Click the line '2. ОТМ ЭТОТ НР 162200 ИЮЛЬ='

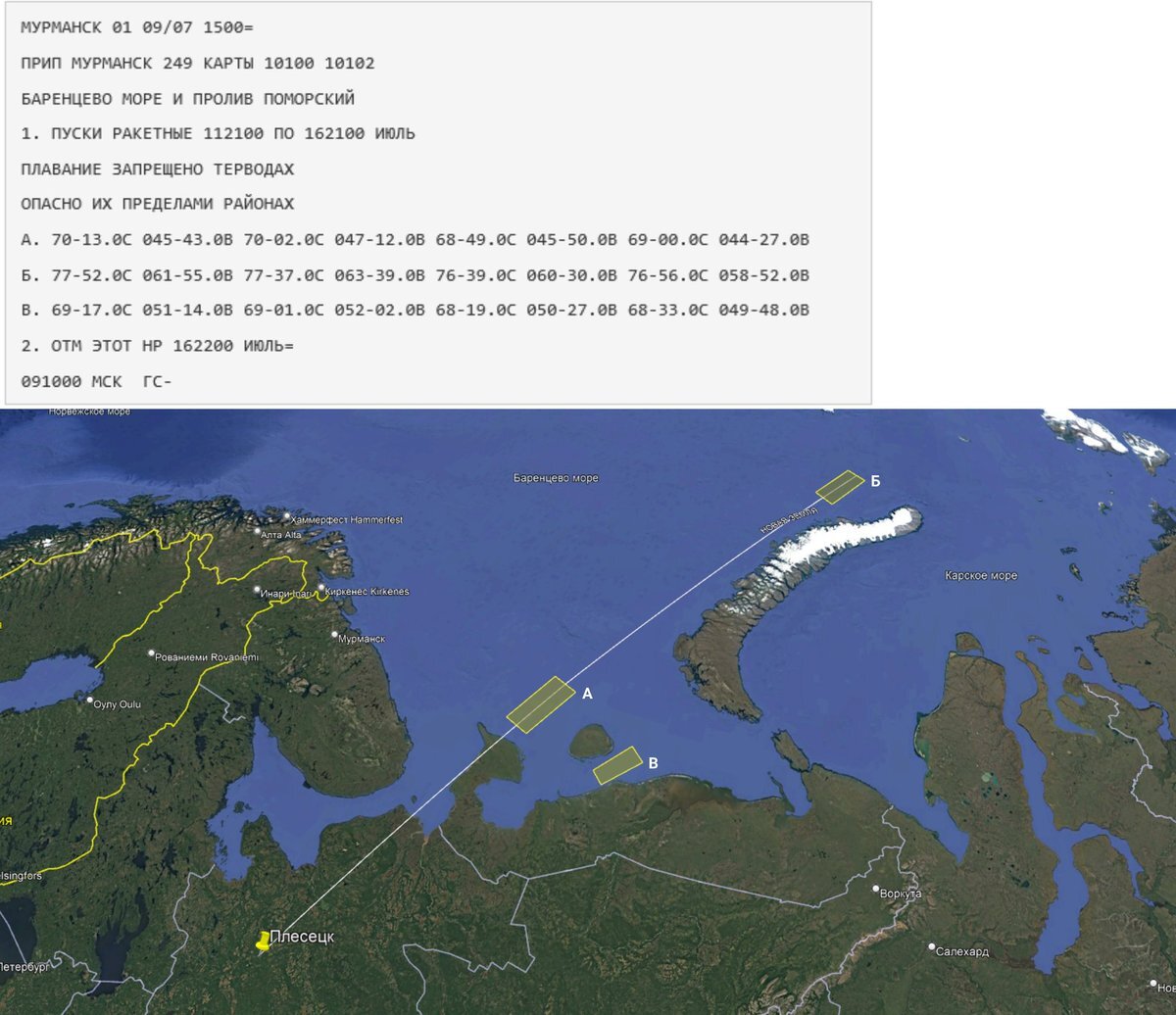157,345
